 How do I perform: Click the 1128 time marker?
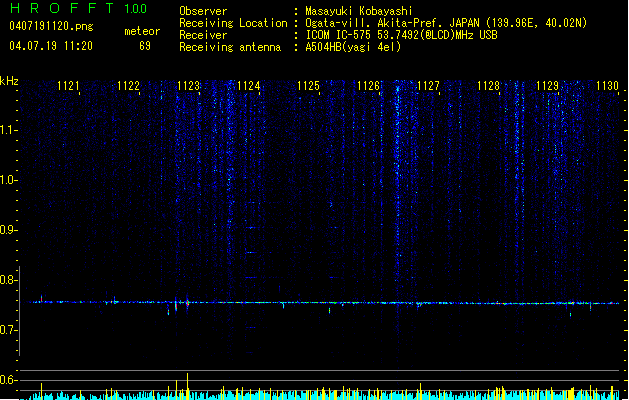coord(488,86)
